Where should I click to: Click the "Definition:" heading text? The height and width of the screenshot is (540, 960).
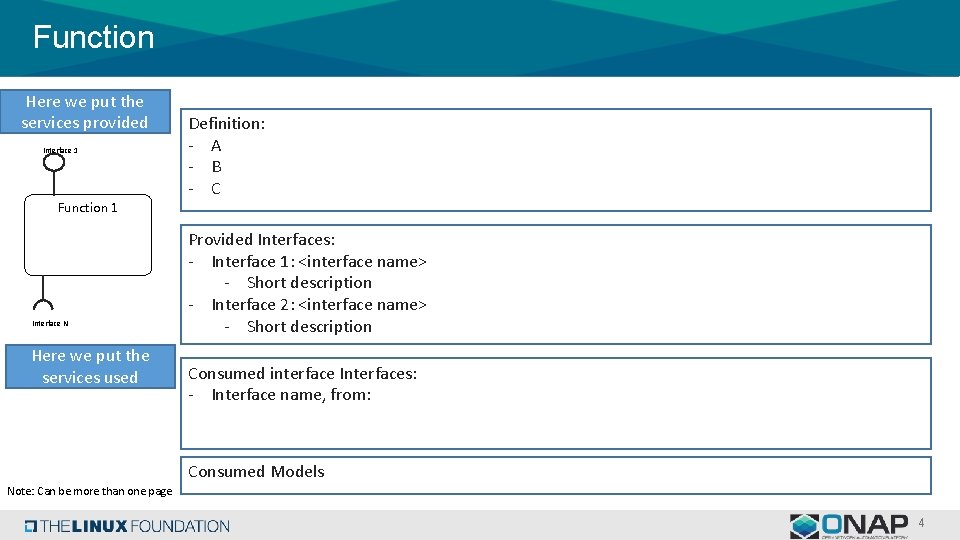coord(227,124)
